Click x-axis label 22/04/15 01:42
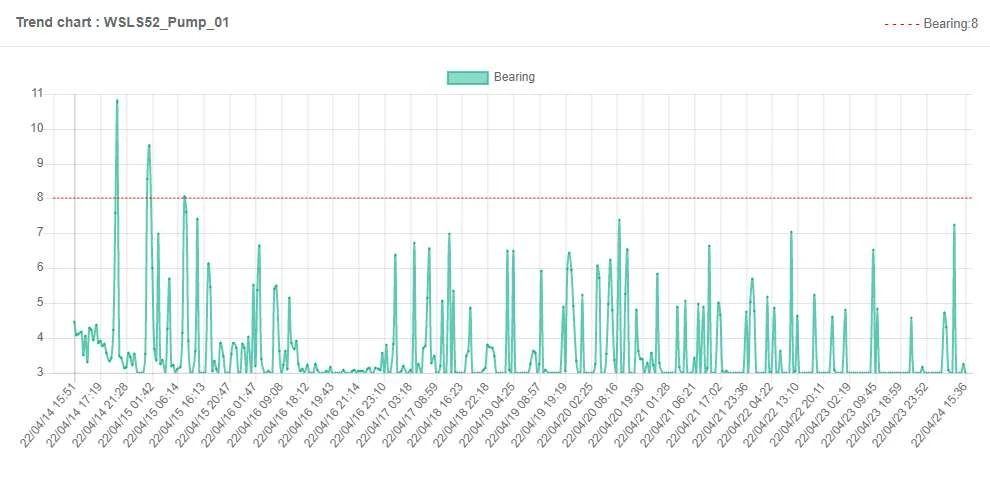 point(126,414)
